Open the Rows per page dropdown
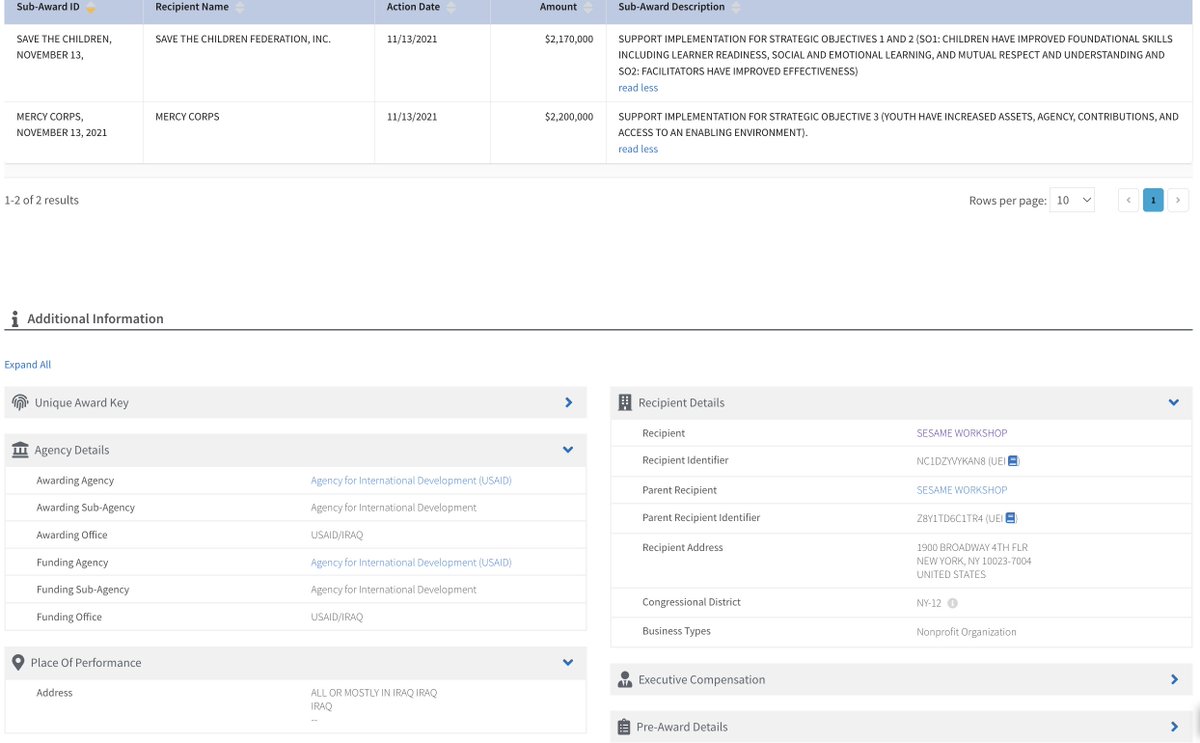The height and width of the screenshot is (743, 1200). (1073, 200)
